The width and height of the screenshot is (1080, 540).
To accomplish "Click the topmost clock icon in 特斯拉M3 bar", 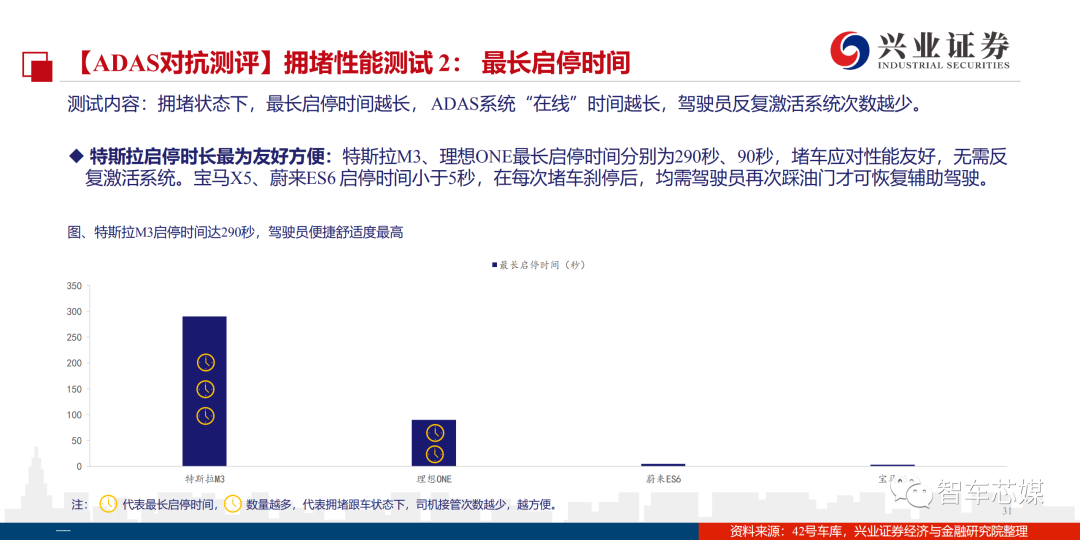I will pos(205,362).
